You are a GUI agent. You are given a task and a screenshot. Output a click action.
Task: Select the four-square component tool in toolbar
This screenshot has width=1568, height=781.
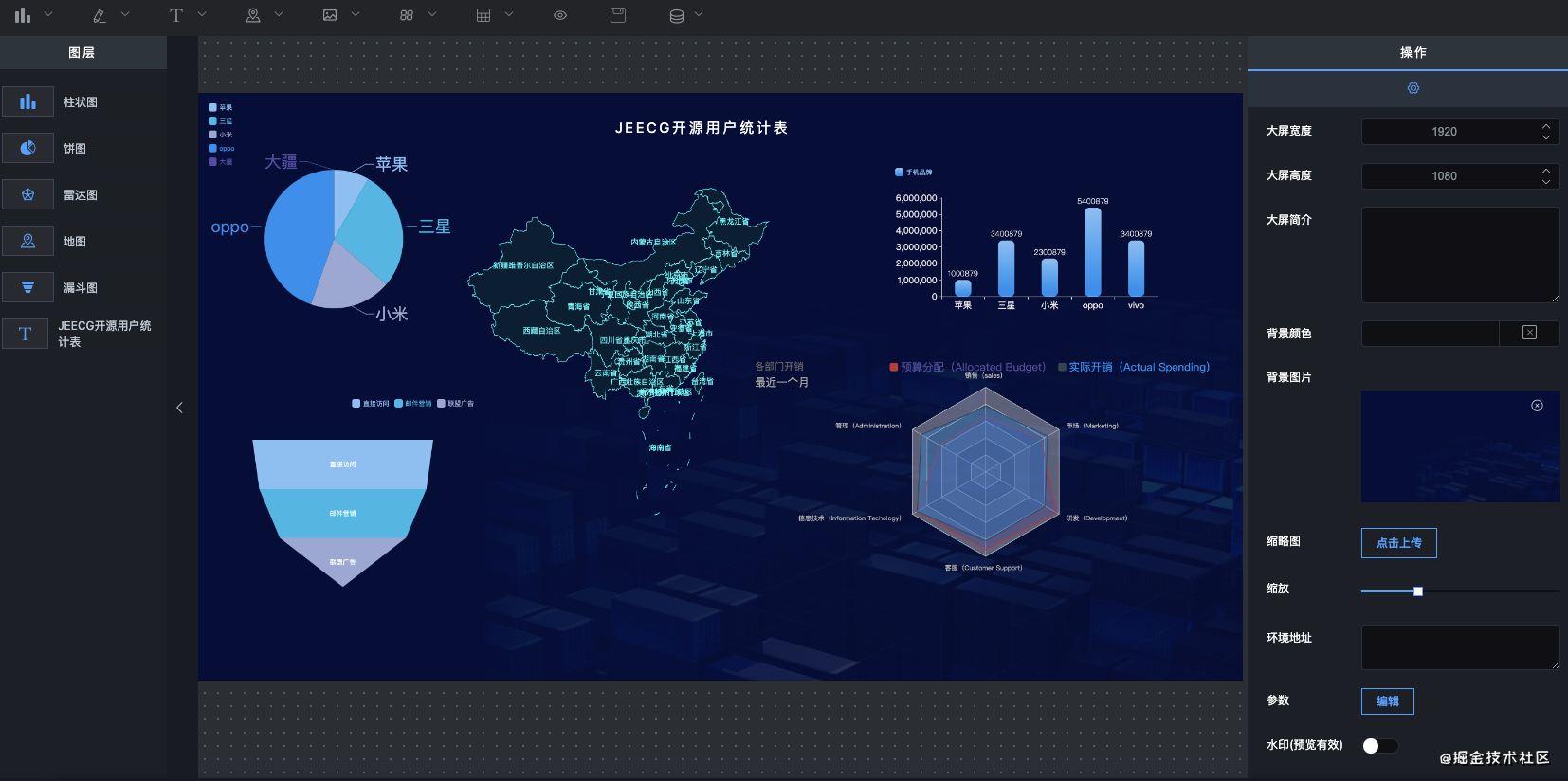point(407,15)
